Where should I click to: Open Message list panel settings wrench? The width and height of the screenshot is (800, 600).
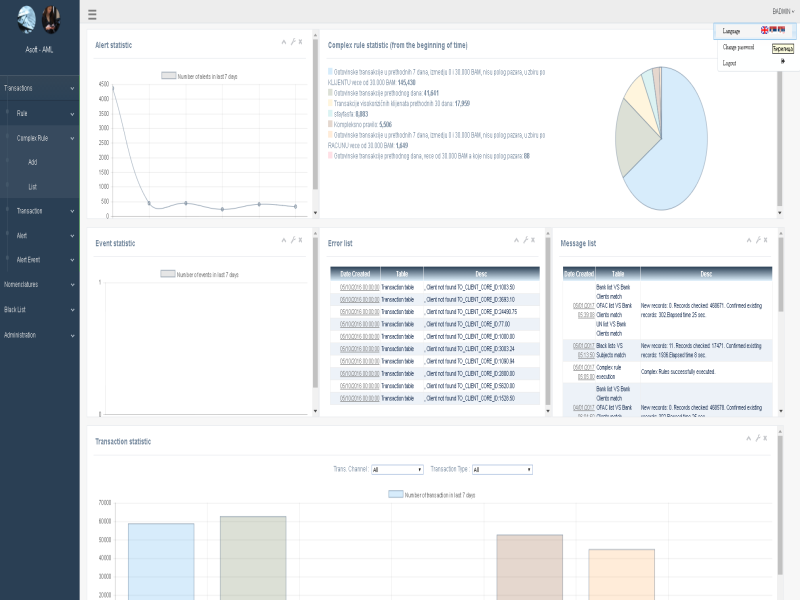(x=758, y=240)
